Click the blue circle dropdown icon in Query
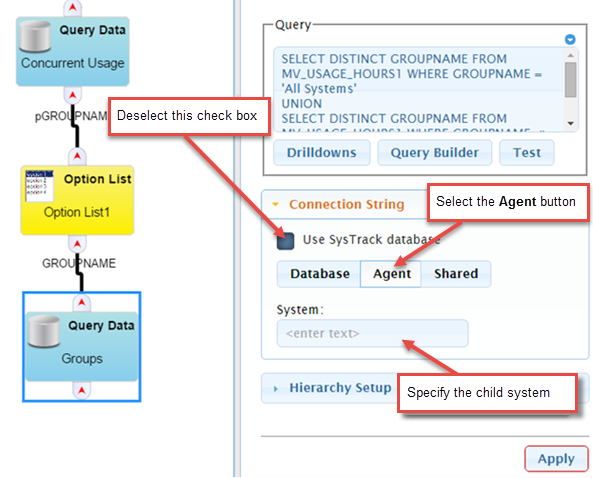Screen dimensions: 593x478 570,39
